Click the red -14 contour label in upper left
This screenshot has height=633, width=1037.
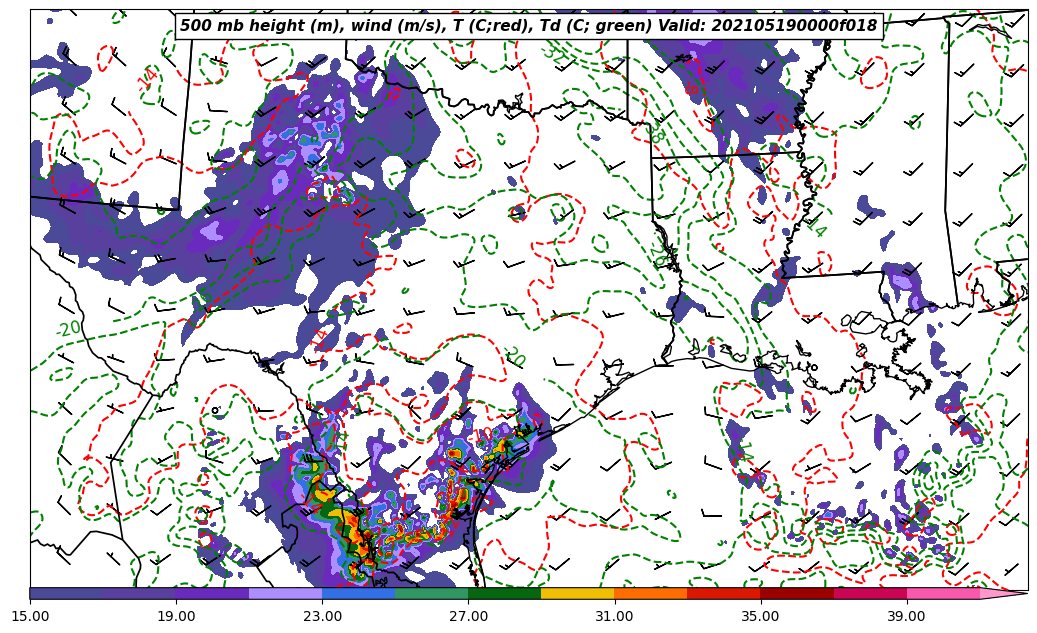[148, 78]
